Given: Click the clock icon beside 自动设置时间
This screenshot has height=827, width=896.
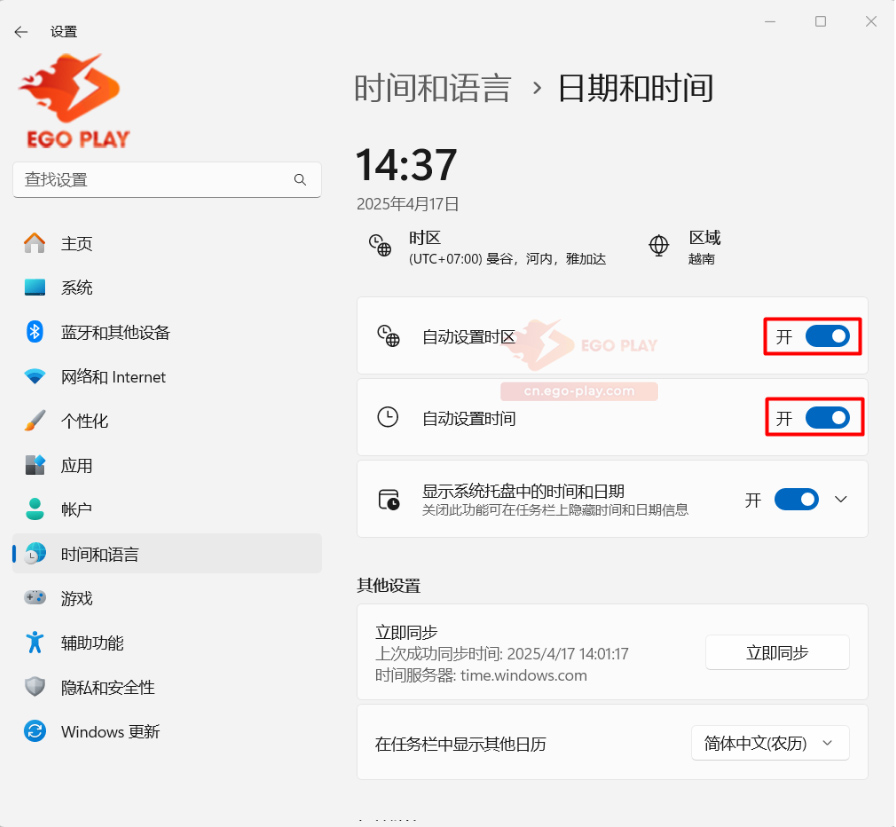Looking at the screenshot, I should coord(388,417).
